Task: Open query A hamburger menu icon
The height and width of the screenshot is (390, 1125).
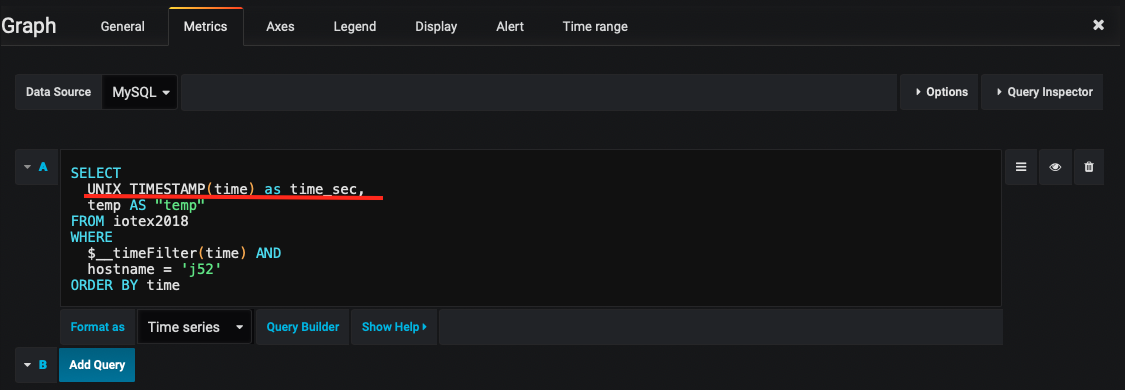Action: click(x=1020, y=167)
